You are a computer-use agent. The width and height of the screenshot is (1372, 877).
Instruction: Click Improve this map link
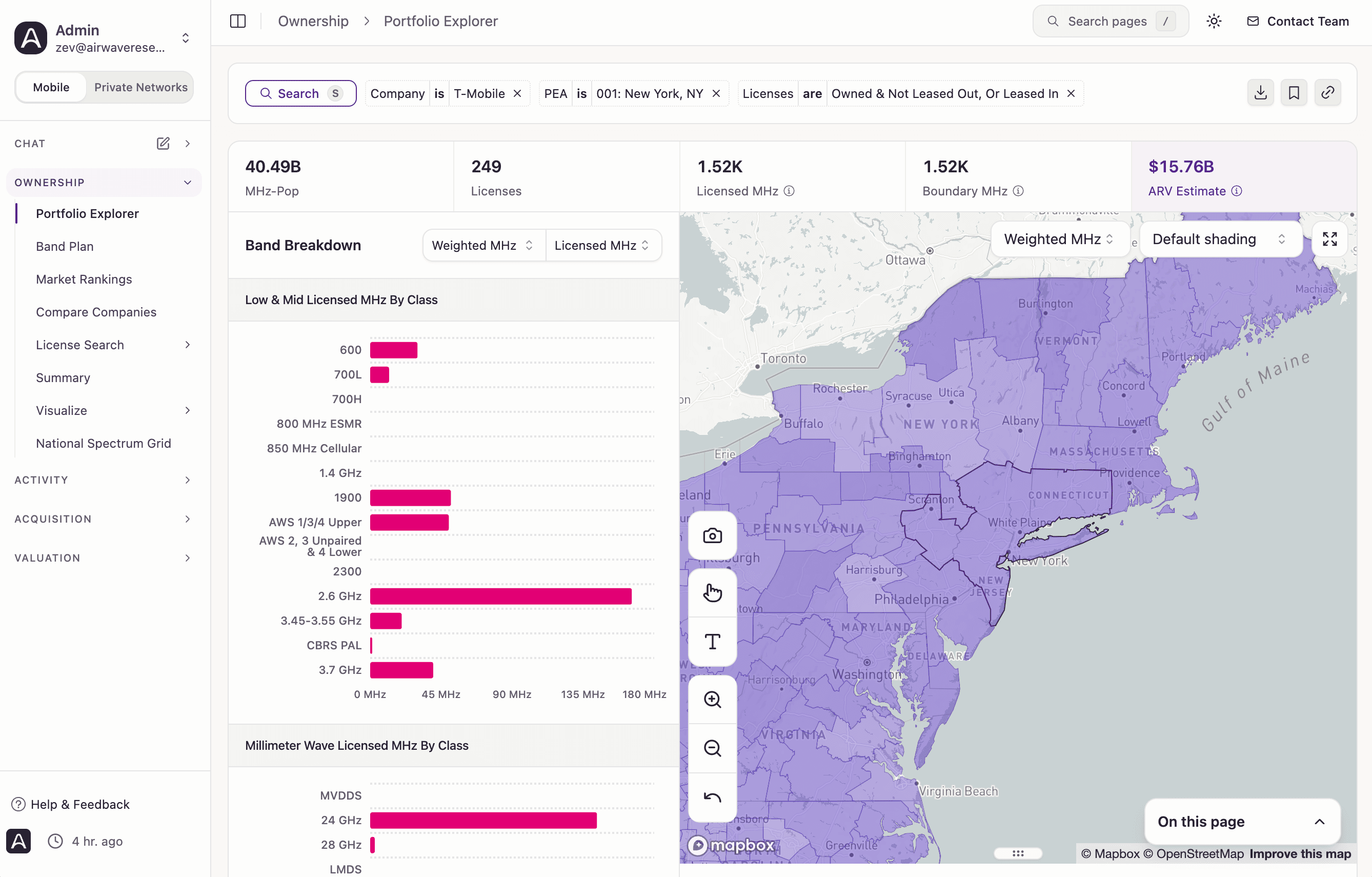pos(1300,853)
